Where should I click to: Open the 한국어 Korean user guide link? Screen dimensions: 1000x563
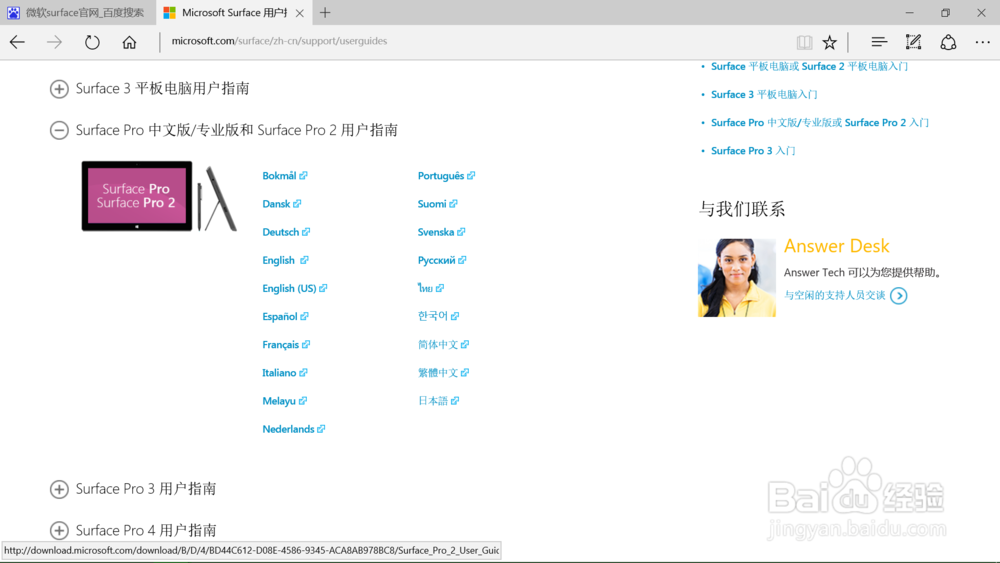pyautogui.click(x=438, y=316)
